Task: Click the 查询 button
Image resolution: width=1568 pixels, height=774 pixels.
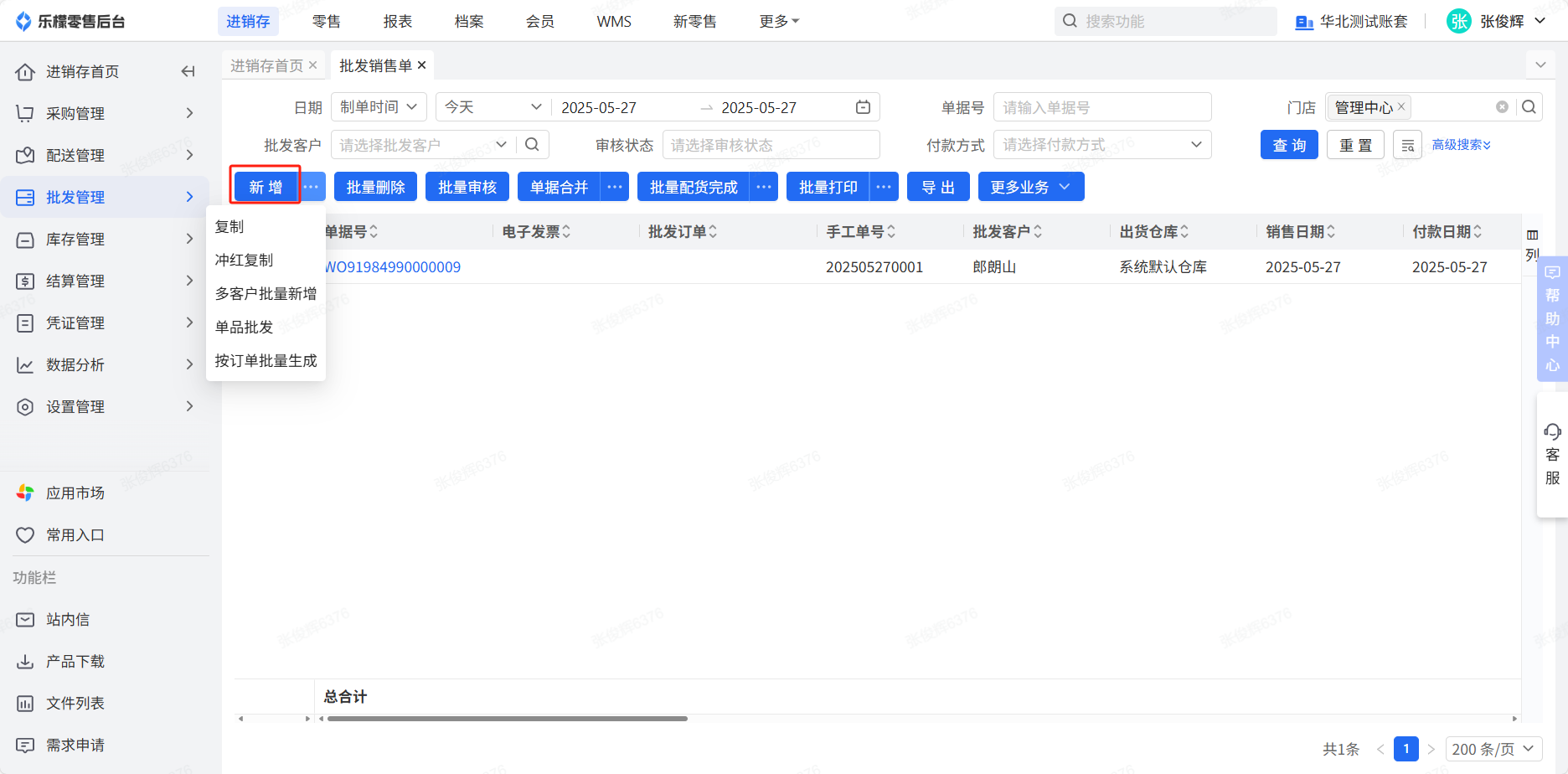Action: 1289,145
